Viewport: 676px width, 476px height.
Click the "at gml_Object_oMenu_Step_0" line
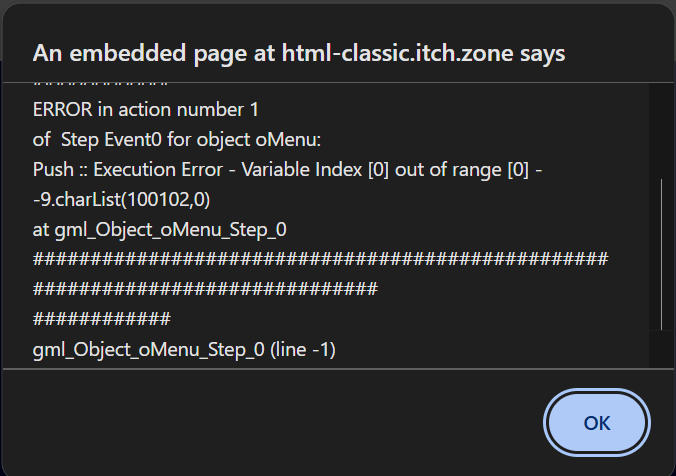(x=160, y=230)
